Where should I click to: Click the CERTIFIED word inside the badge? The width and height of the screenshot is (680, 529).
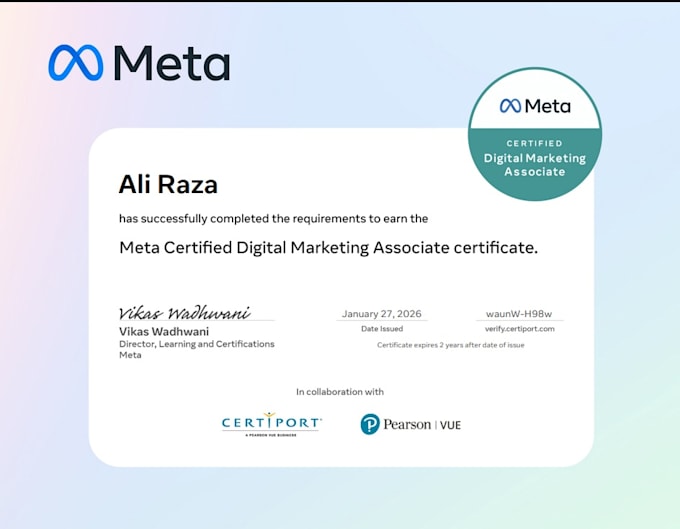pos(535,143)
